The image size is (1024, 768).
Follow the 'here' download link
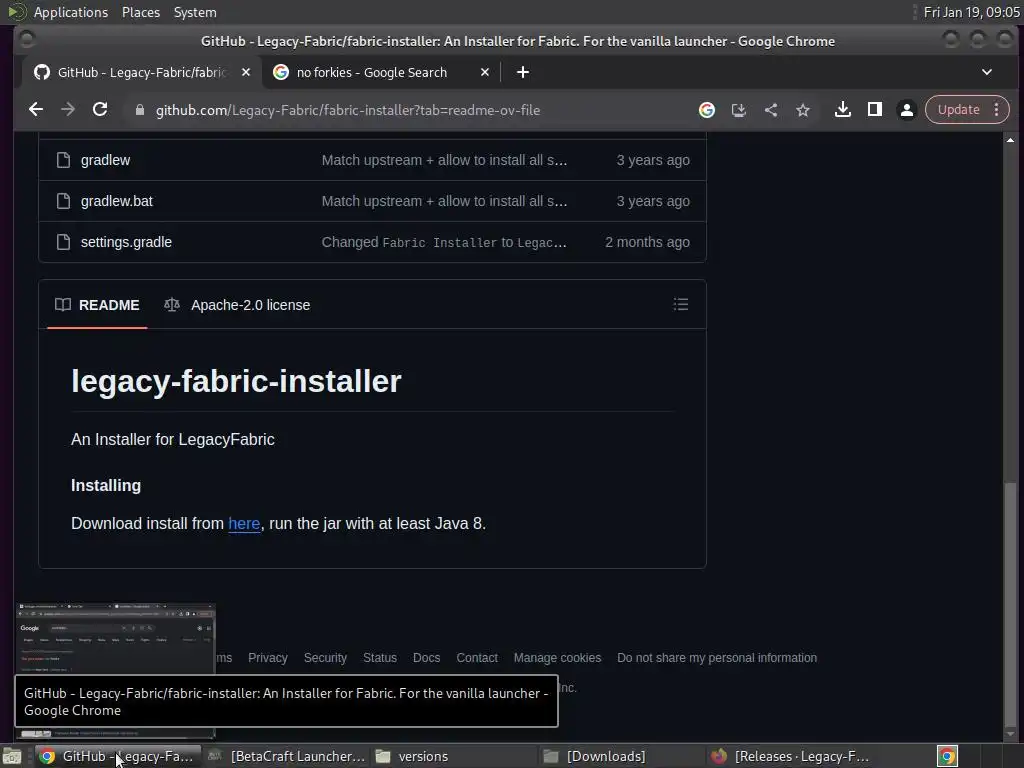(x=244, y=524)
